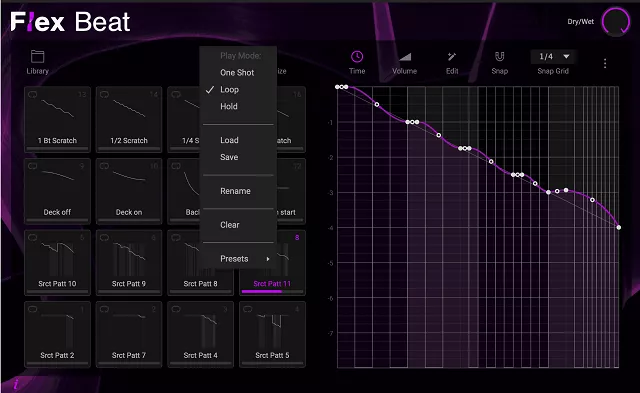640x393 pixels.
Task: Toggle loop icon on Deck off pad
Action: [32, 166]
